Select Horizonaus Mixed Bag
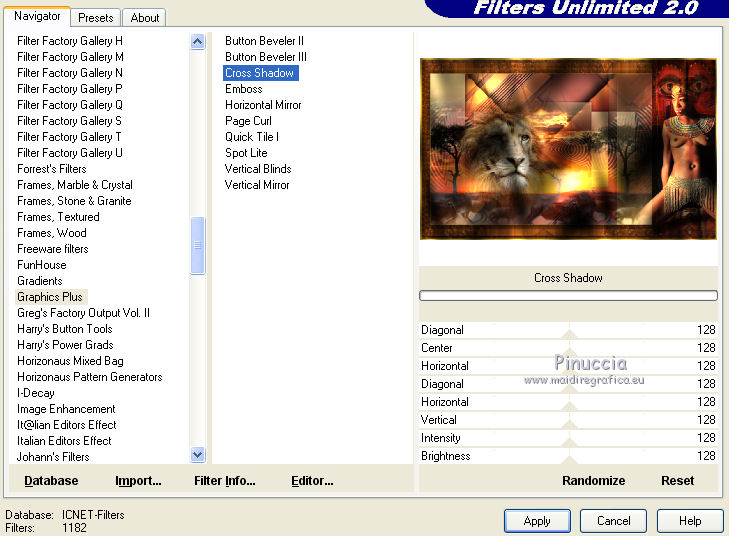The width and height of the screenshot is (729, 536). pyautogui.click(x=70, y=361)
